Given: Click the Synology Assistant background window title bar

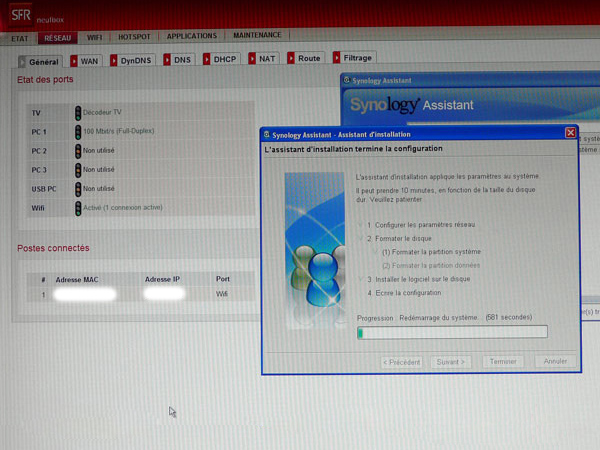Looking at the screenshot, I should pos(470,80).
